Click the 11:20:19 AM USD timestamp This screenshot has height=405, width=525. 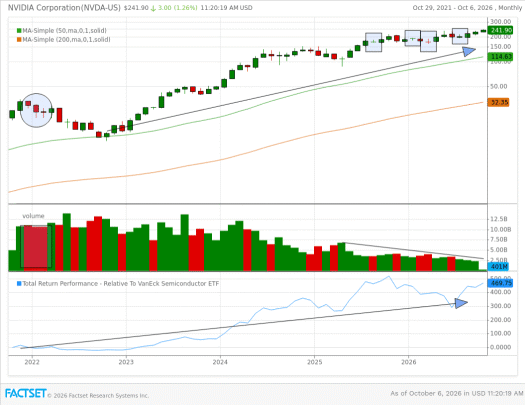pos(226,8)
